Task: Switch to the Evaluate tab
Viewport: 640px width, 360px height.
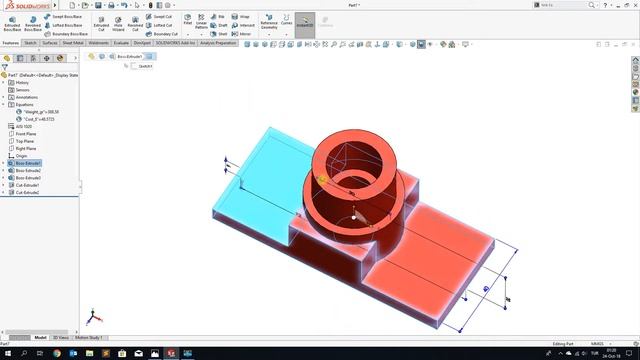Action: pyautogui.click(x=121, y=43)
